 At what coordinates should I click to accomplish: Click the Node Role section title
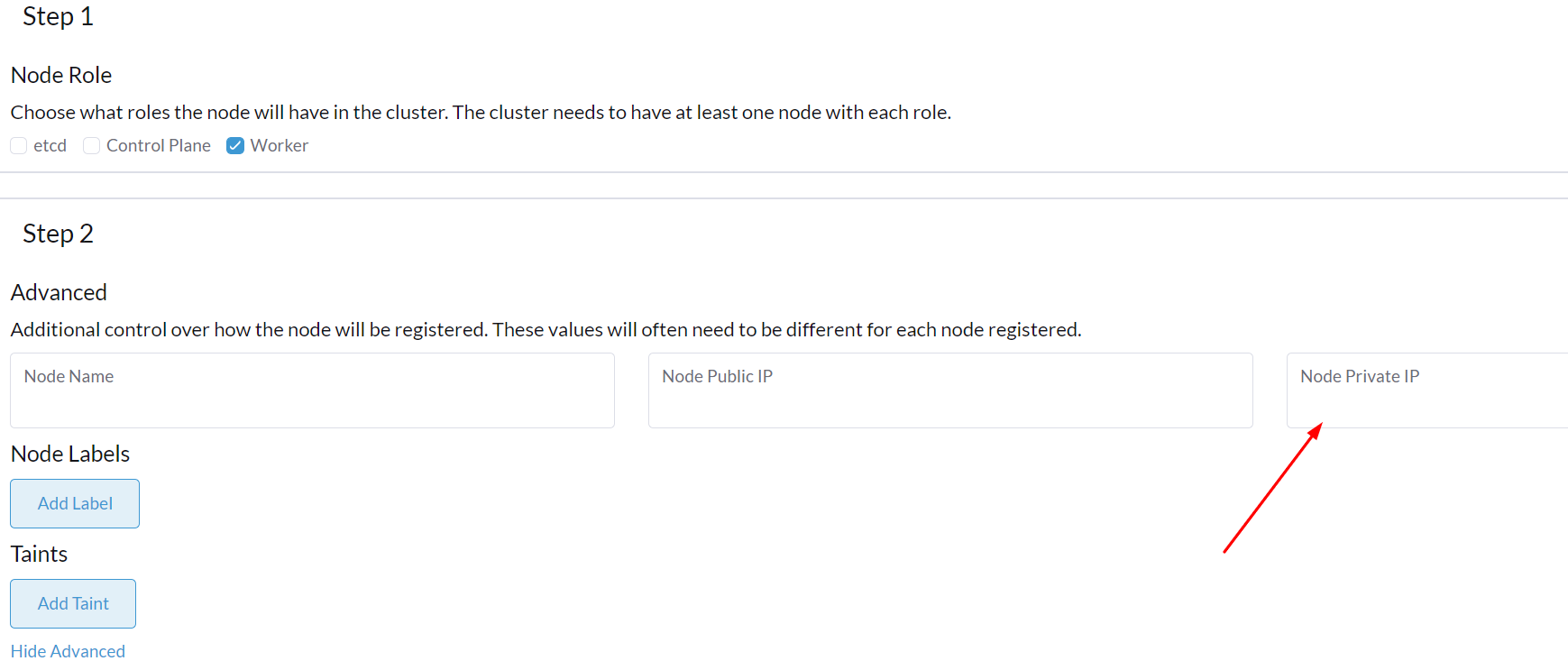(x=61, y=76)
